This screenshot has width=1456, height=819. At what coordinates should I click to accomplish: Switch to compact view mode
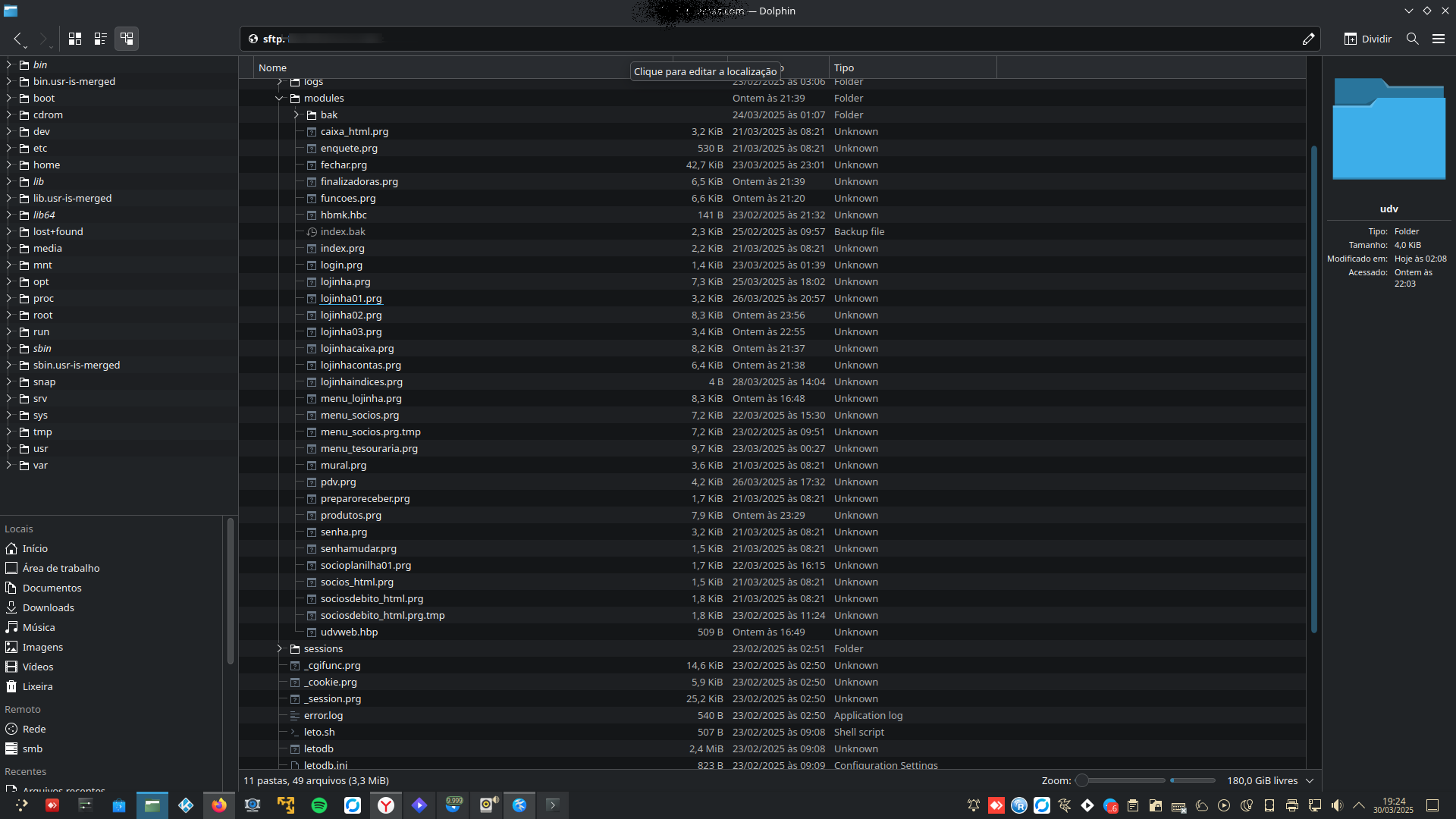(100, 39)
